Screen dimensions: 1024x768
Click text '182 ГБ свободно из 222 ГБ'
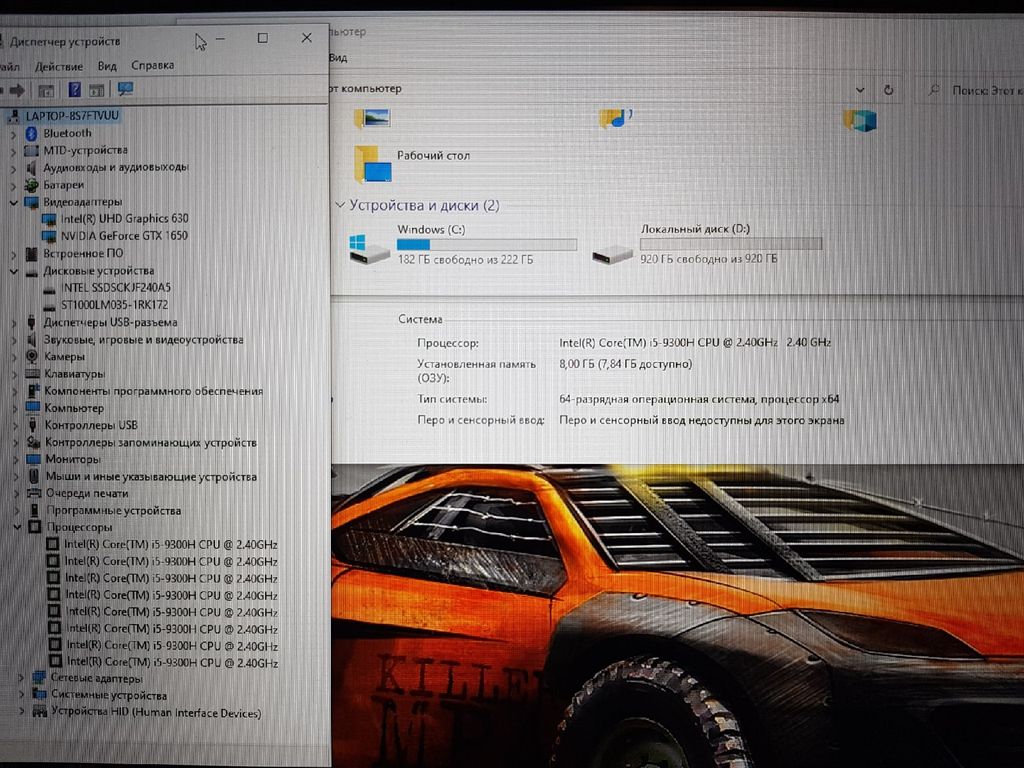[x=466, y=260]
